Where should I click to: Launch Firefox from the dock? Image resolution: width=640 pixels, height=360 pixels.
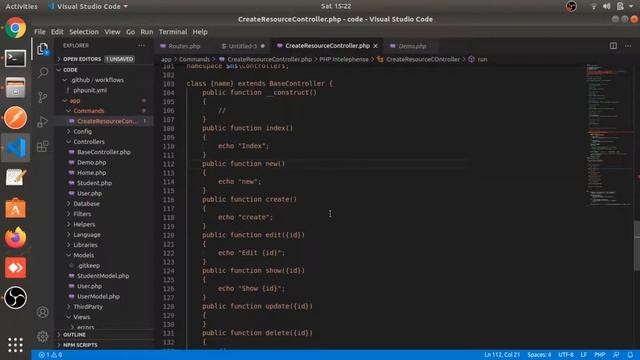coord(16,238)
